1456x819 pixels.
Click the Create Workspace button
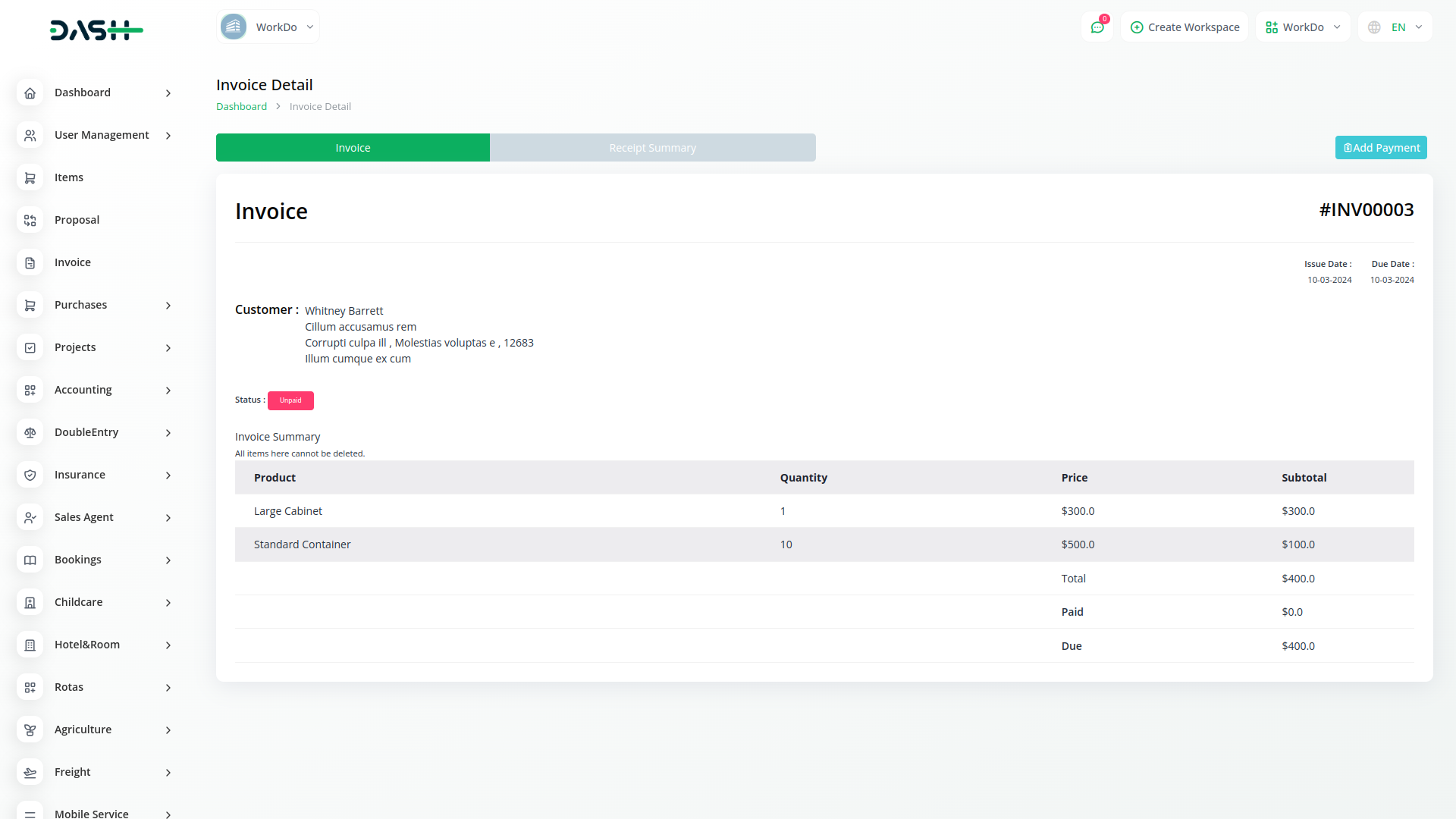point(1185,27)
